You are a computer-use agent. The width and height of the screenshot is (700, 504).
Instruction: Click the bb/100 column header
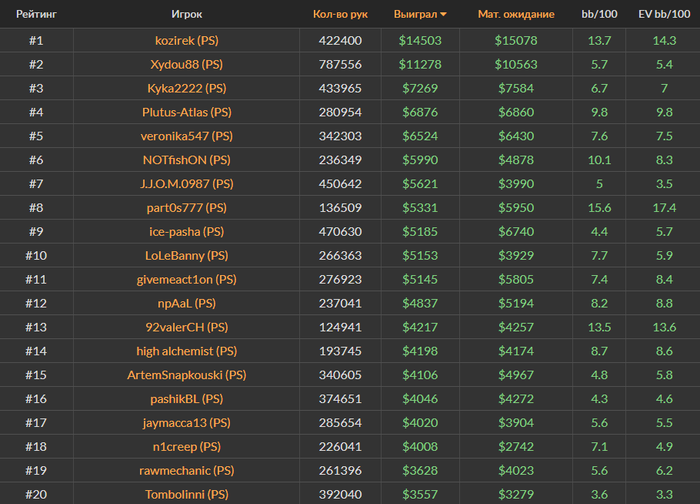click(x=599, y=14)
